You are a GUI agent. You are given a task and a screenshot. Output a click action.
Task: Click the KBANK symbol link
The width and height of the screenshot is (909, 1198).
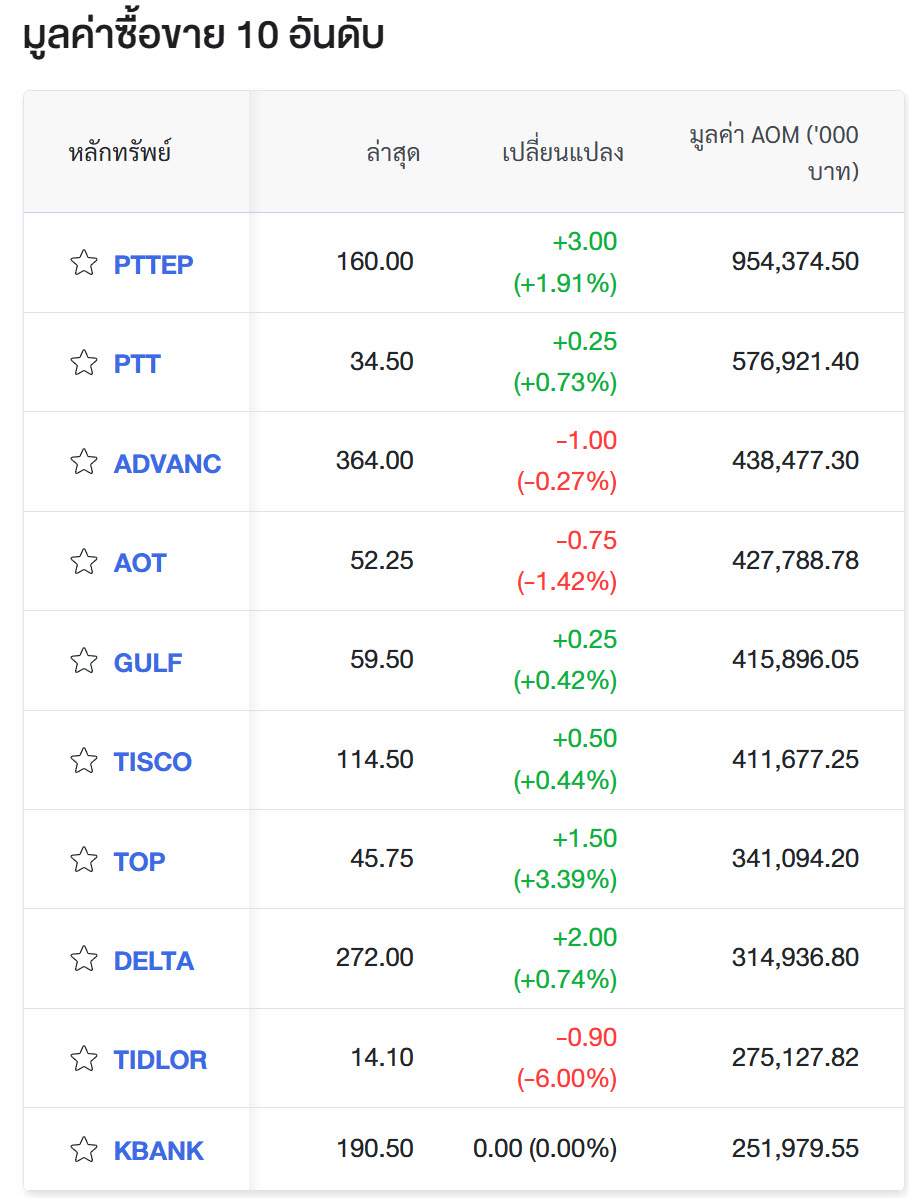(158, 1150)
